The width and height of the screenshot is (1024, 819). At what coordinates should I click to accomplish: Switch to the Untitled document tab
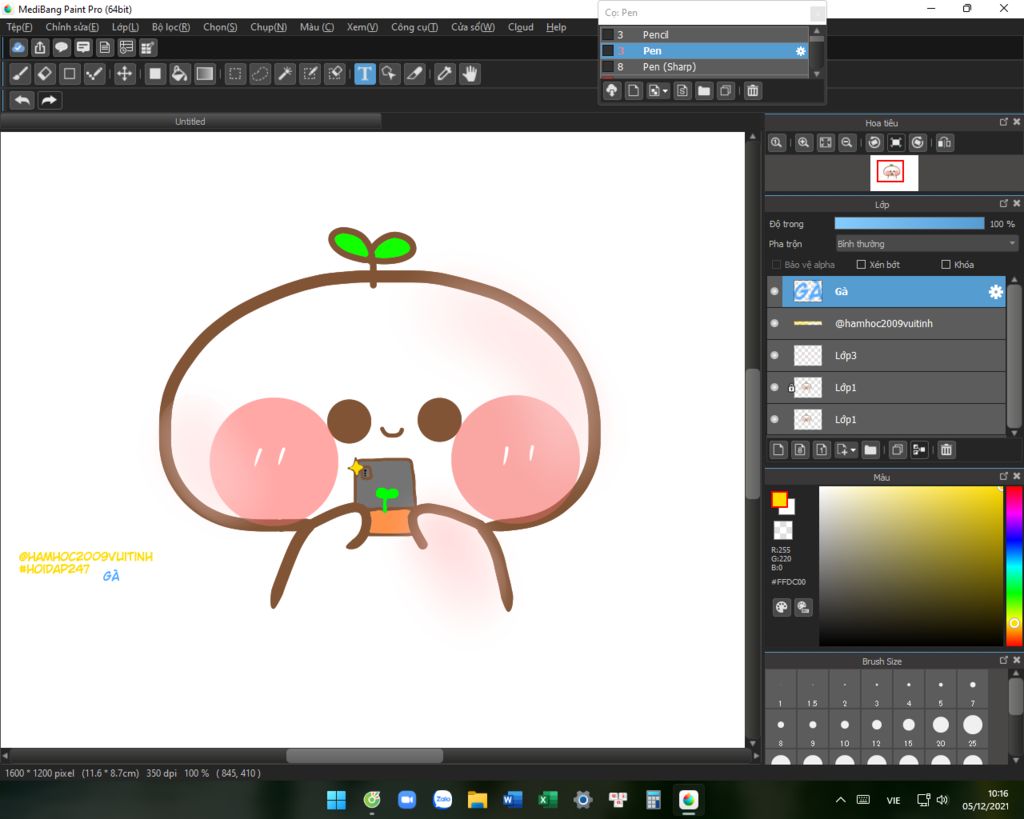(x=190, y=121)
